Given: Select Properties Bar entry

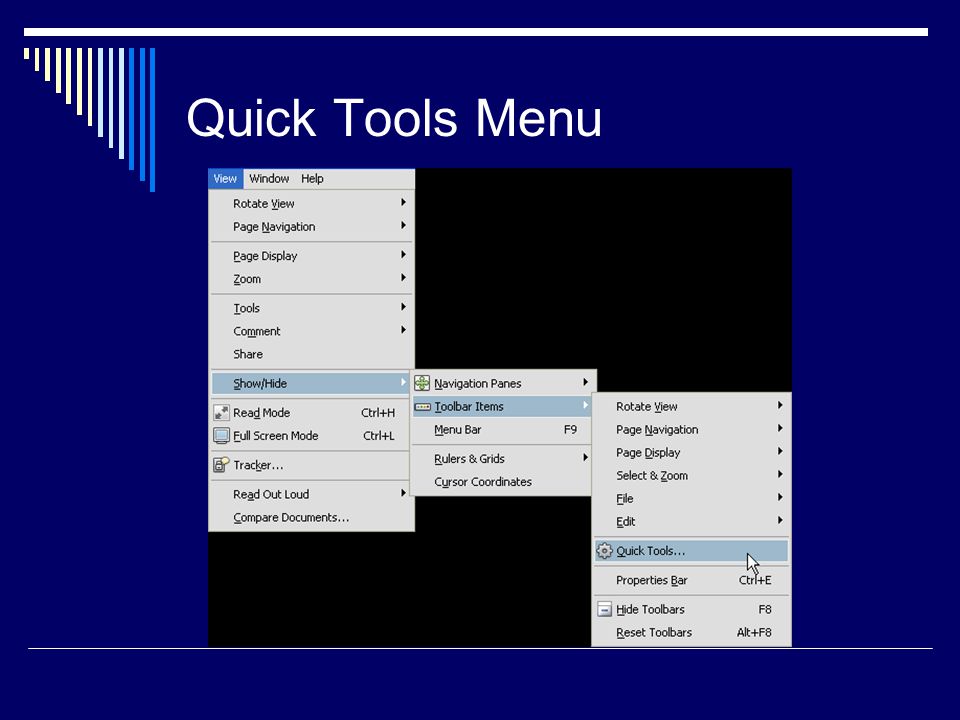Looking at the screenshot, I should pos(691,580).
